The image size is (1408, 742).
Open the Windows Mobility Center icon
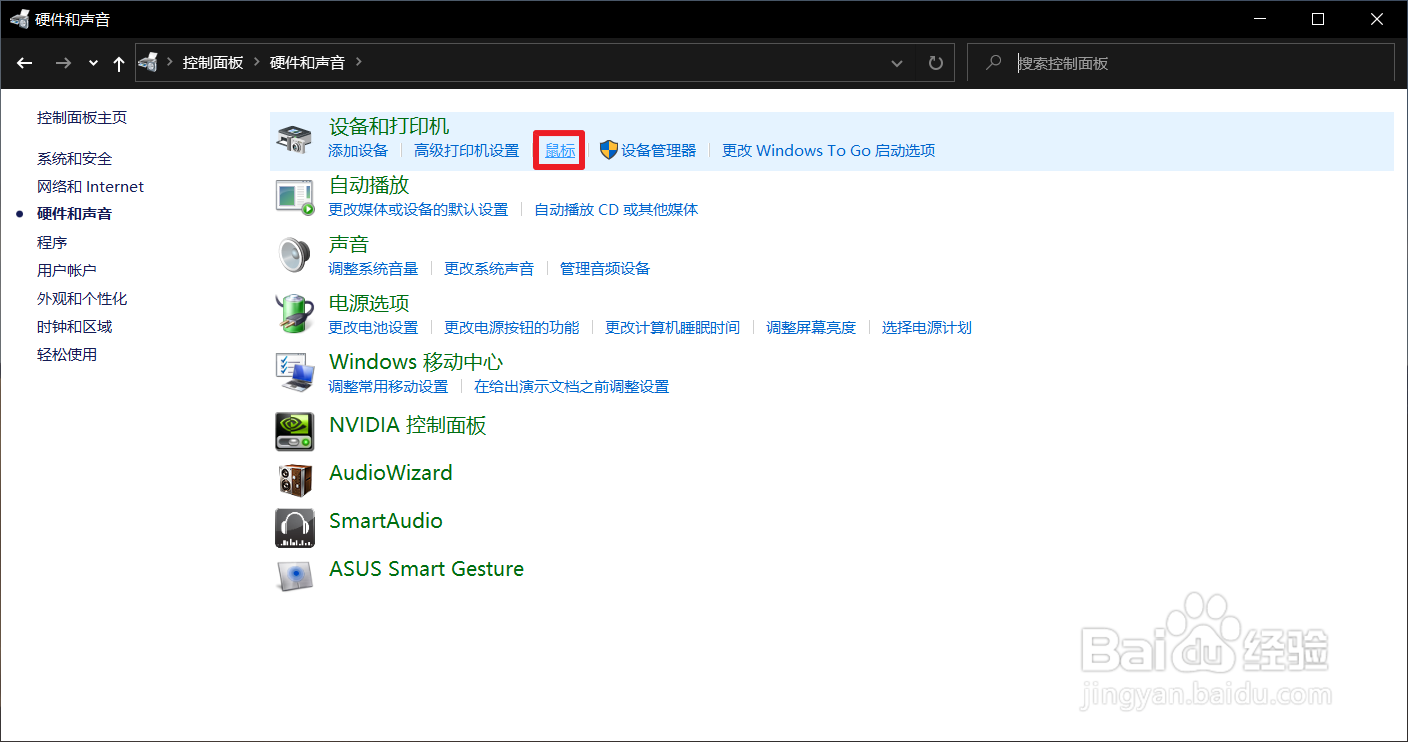tap(295, 373)
